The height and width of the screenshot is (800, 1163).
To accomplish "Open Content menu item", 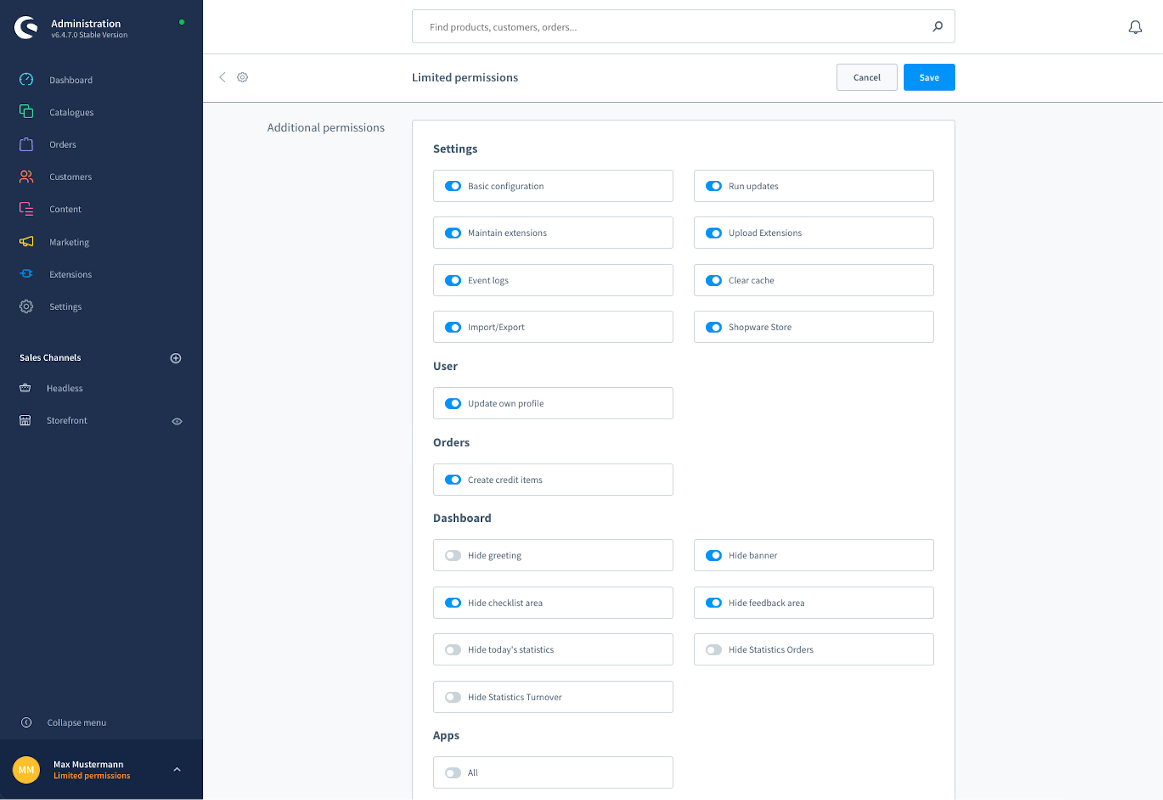I will point(65,209).
